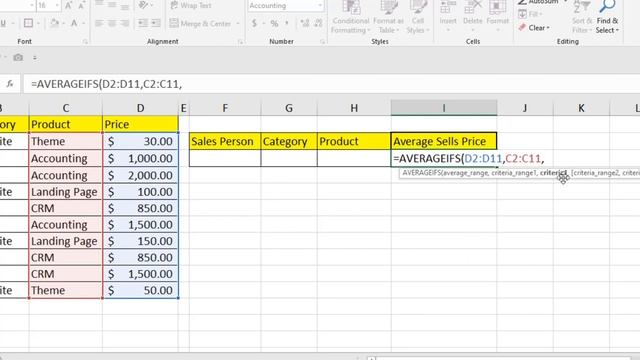Image resolution: width=640 pixels, height=360 pixels.
Task: Open Customize Quick Access Toolbar dropdown
Action: 35,58
